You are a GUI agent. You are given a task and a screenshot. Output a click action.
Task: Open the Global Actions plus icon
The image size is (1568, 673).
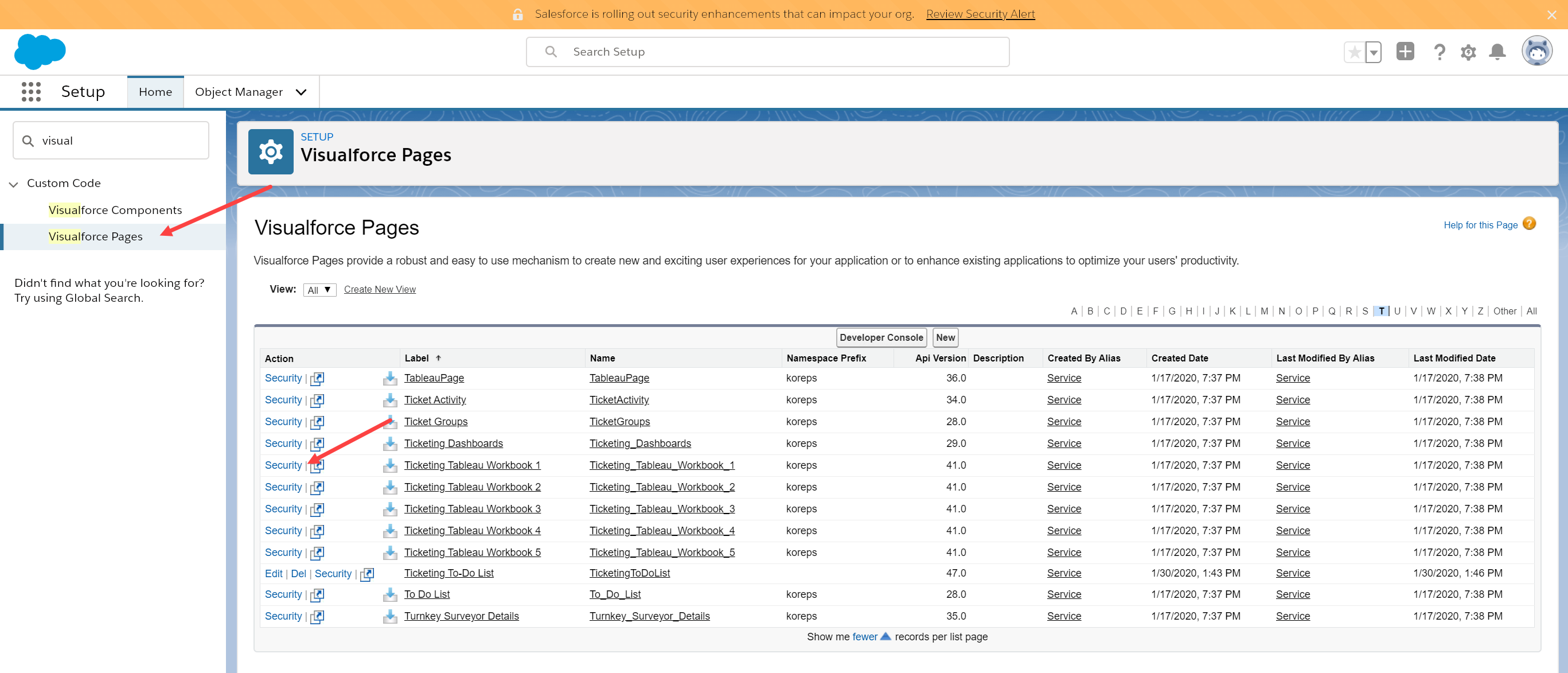click(x=1405, y=51)
